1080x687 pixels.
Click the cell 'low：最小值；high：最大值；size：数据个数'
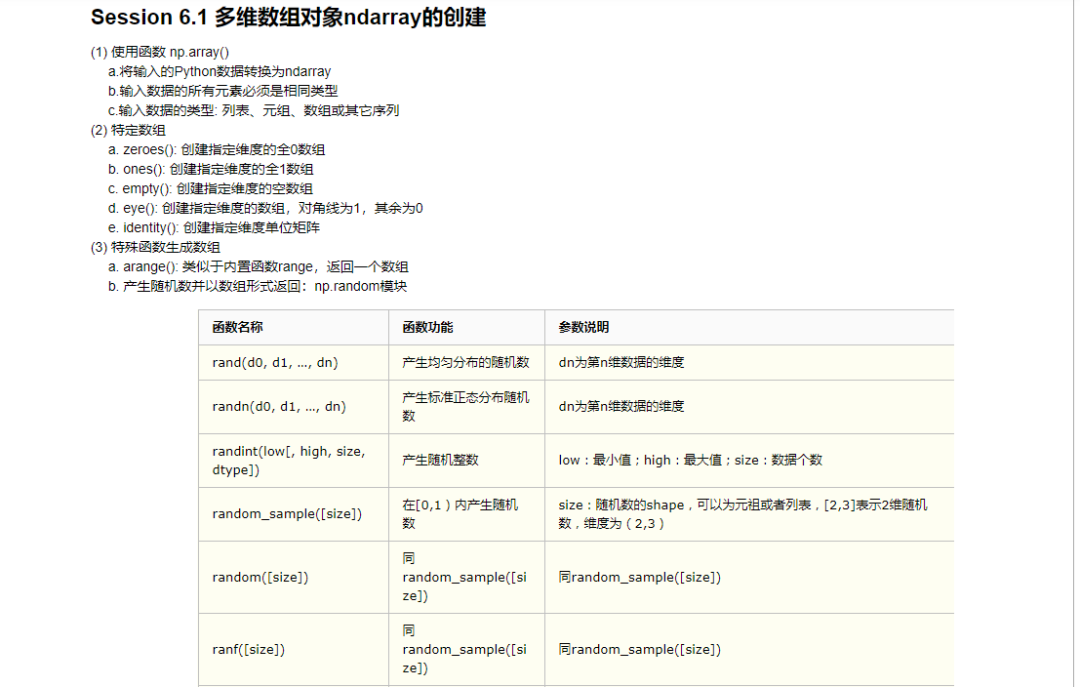tap(749, 460)
